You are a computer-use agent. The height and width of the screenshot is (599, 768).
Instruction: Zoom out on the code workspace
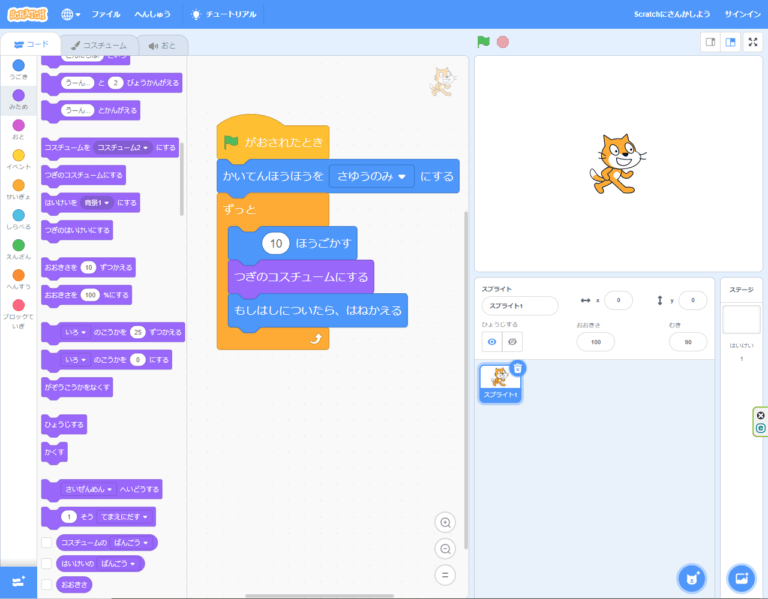446,549
